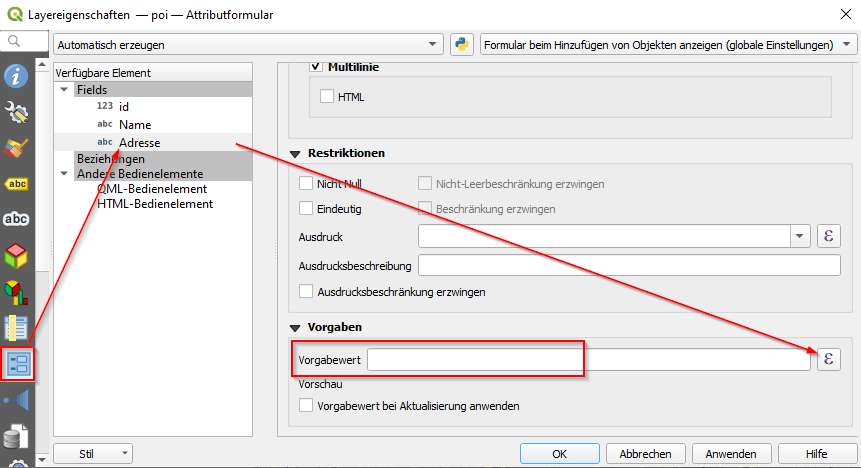Screen dimensions: 861x468
Task: Enable the HTML checkbox
Action: tap(327, 97)
